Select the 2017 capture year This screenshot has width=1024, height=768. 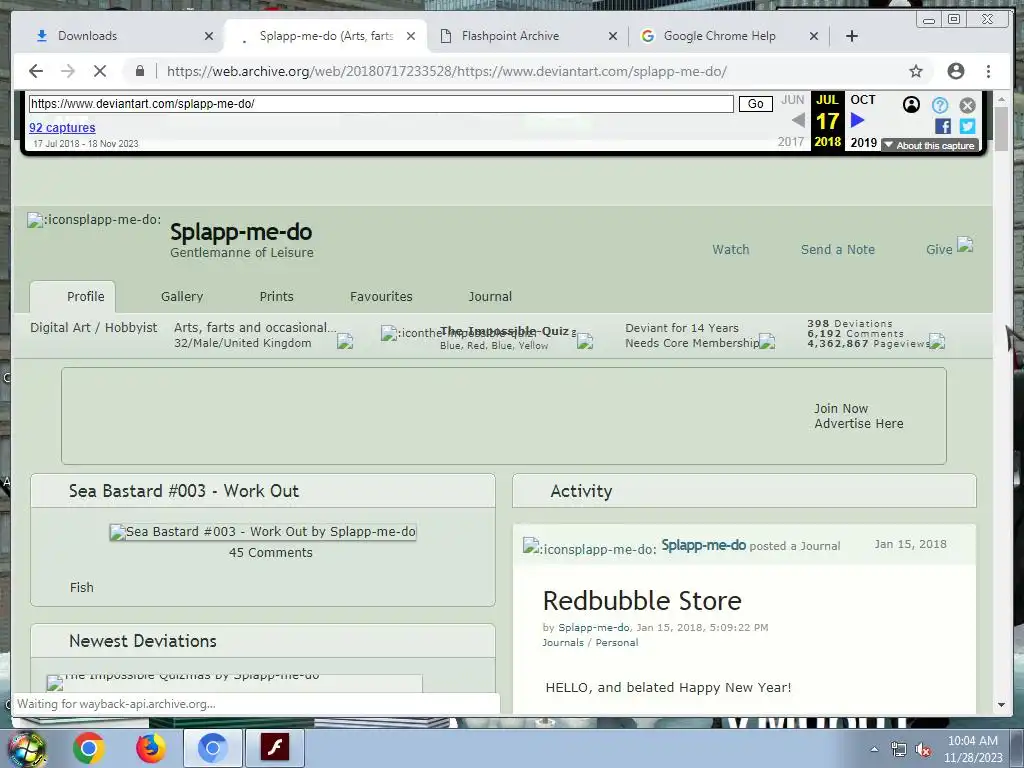coord(791,142)
